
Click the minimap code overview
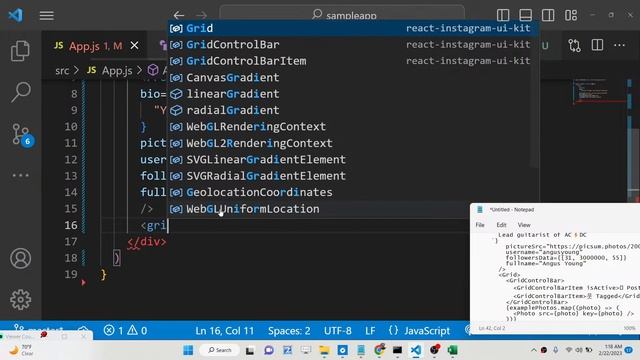(598, 92)
